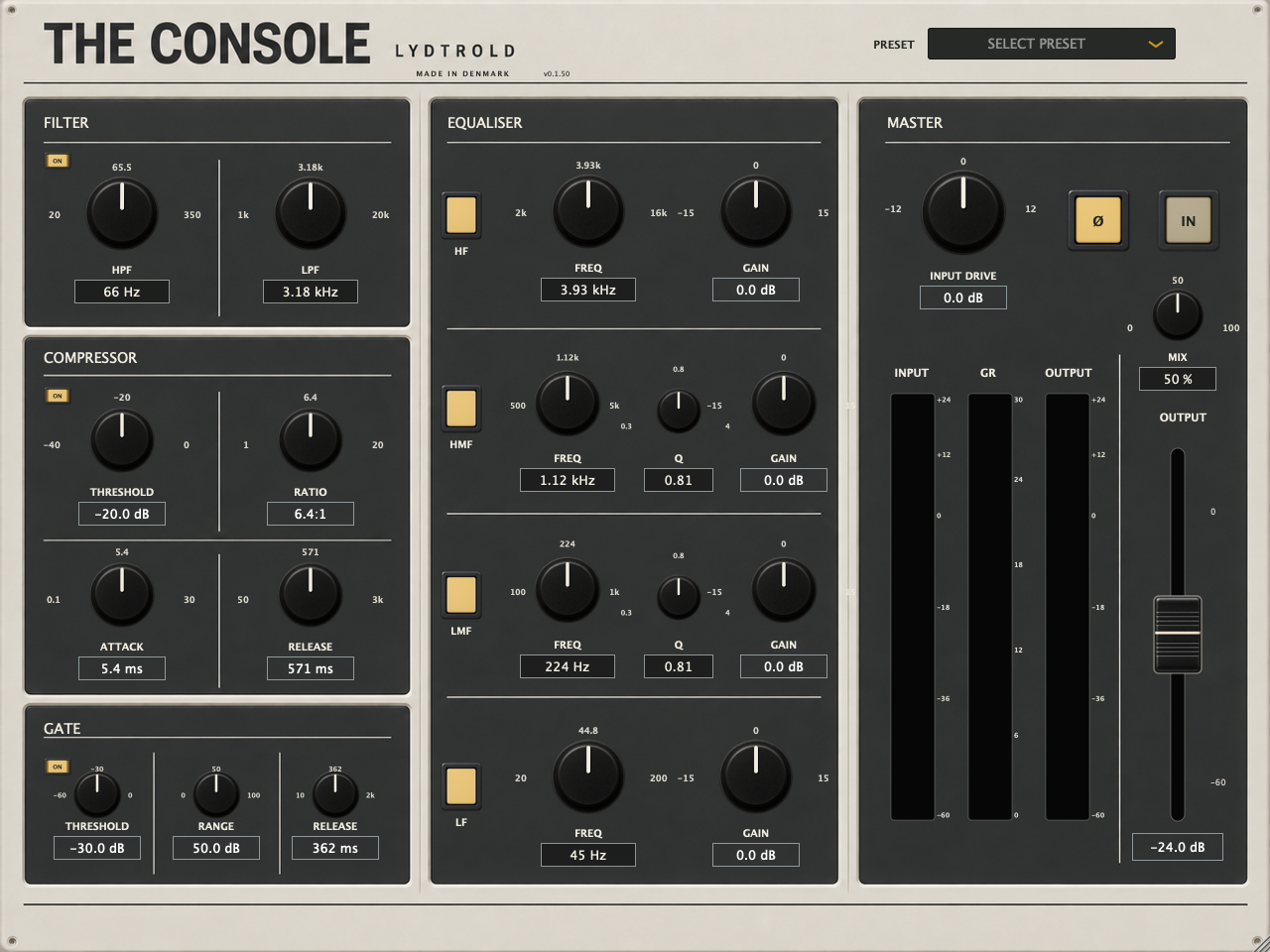The height and width of the screenshot is (952, 1270).
Task: Click the LPF value field showing 3.18 kHz
Action: (x=311, y=292)
